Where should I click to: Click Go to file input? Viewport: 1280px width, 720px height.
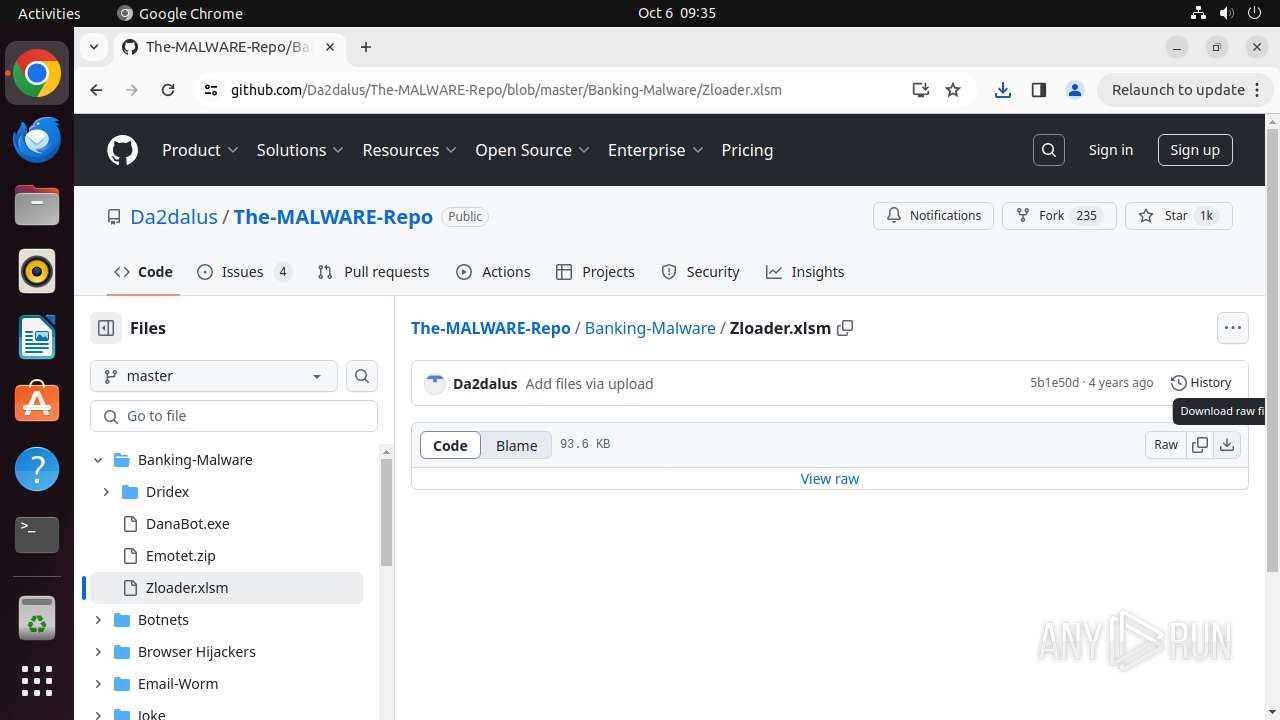coord(234,416)
